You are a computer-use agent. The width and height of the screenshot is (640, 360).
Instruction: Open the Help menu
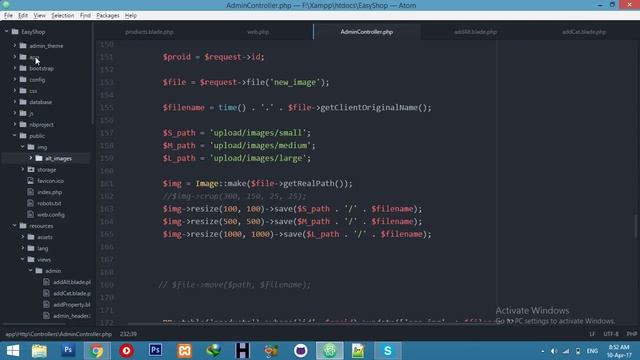coord(131,16)
